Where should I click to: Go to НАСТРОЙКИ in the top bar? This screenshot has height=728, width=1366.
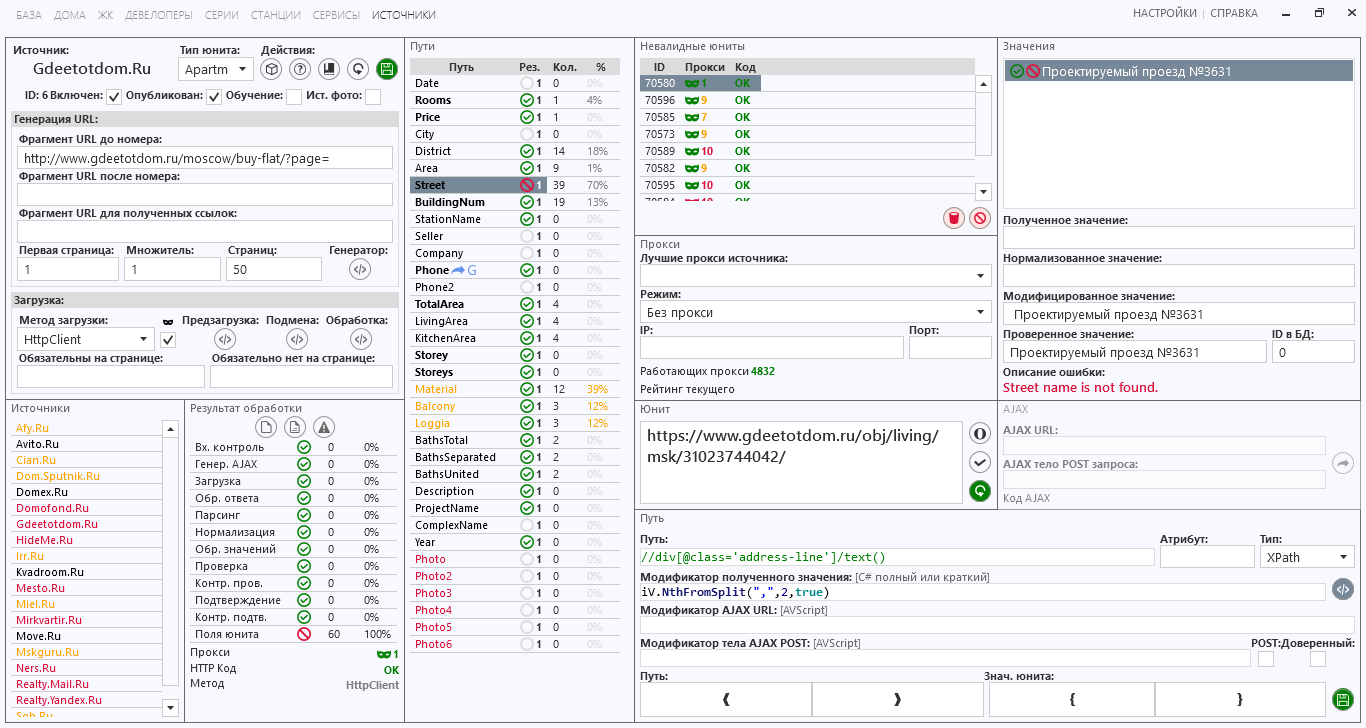point(1164,14)
